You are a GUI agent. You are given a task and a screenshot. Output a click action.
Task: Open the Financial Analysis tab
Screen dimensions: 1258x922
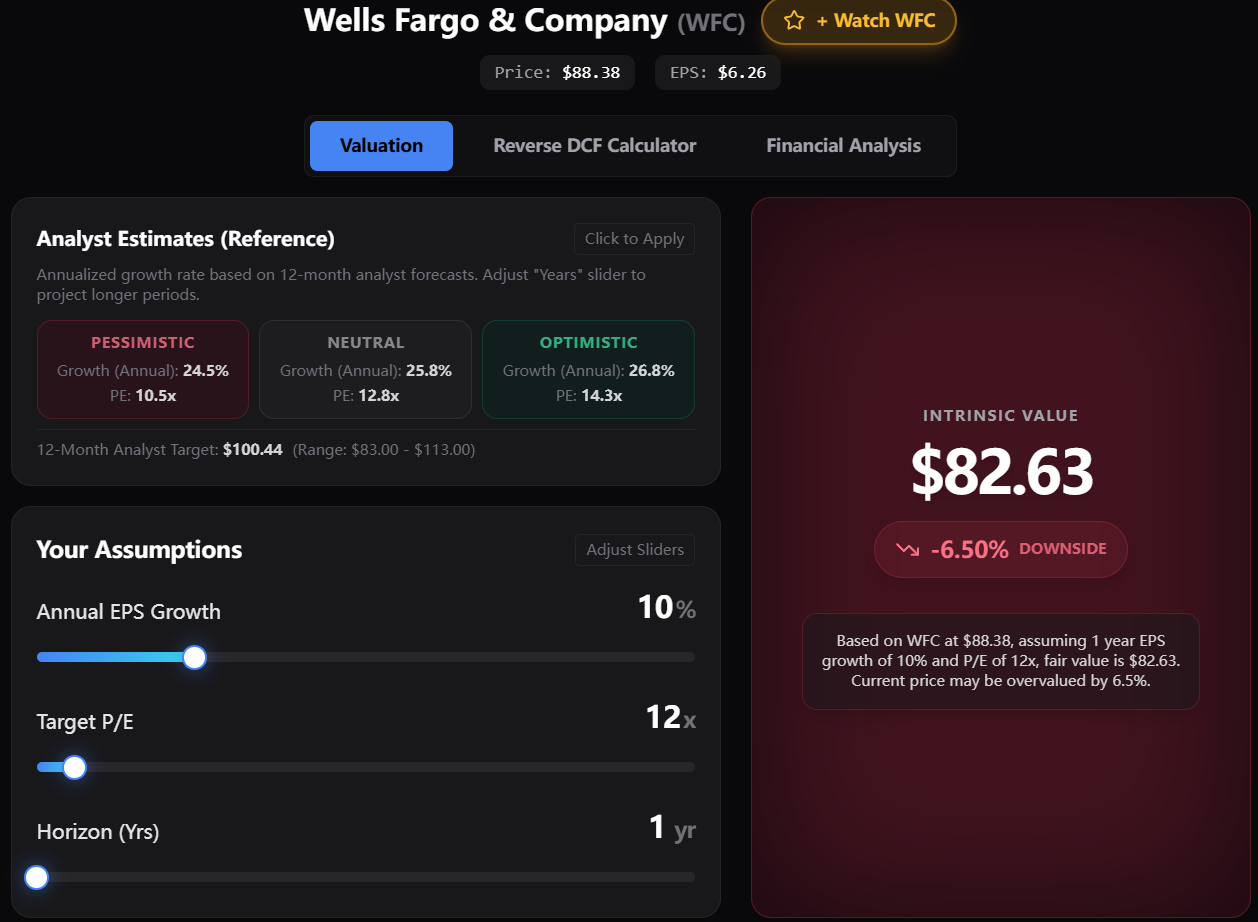[x=844, y=146]
